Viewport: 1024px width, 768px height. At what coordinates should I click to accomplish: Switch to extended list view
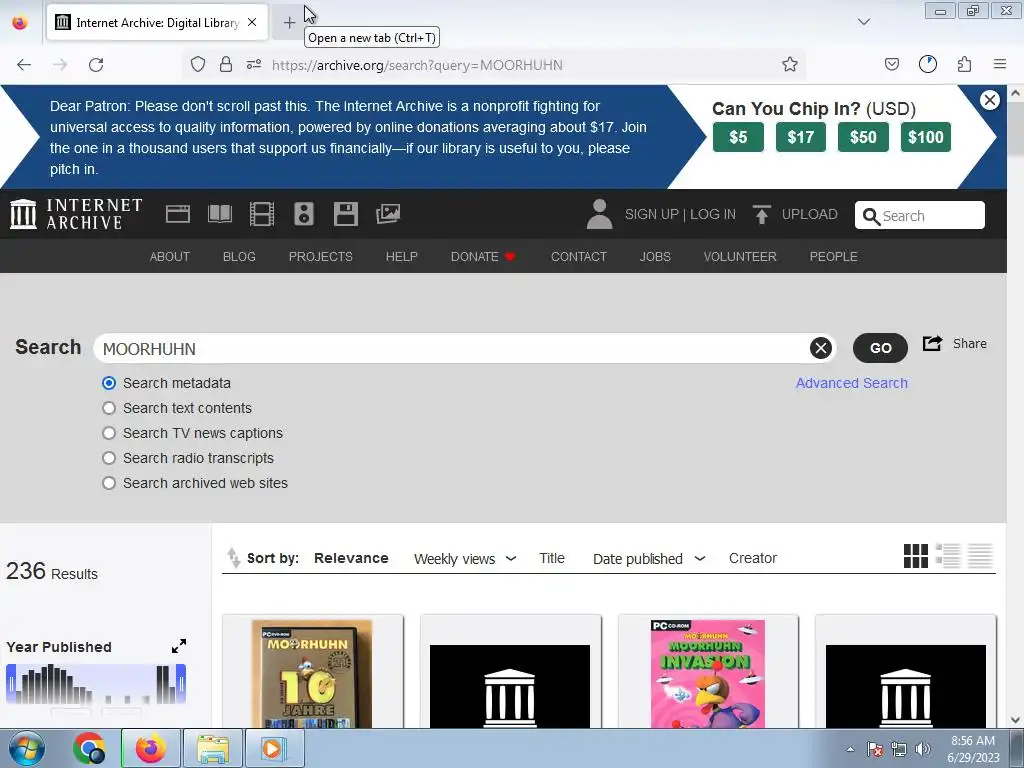tap(948, 556)
